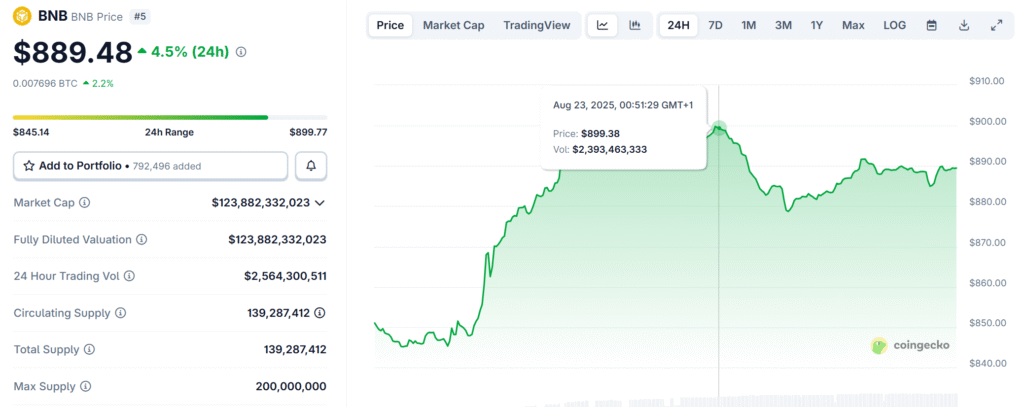The height and width of the screenshot is (407, 1024).
Task: Select the 7D time range
Action: point(715,25)
